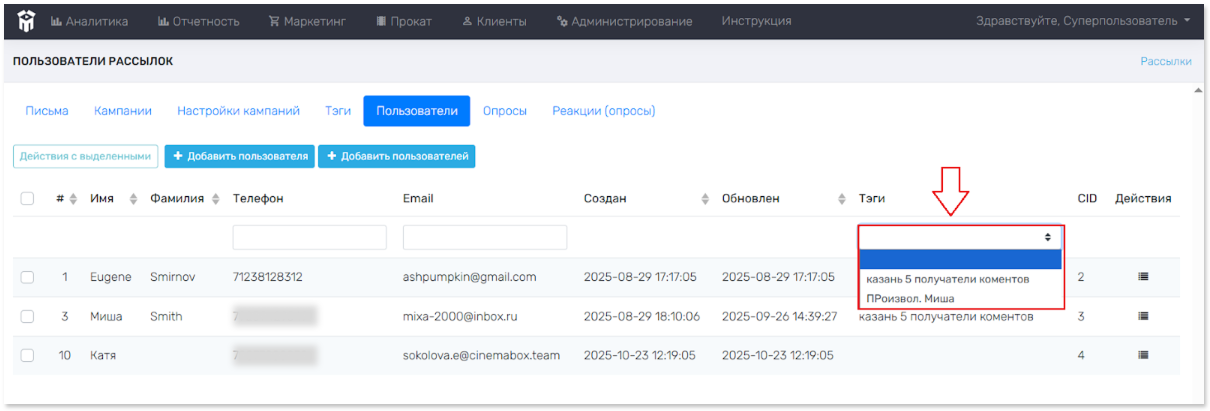Screen dimensions: 1210x411
Task: Choose 'ПРоизвол. Миша' tag option
Action: pos(910,298)
